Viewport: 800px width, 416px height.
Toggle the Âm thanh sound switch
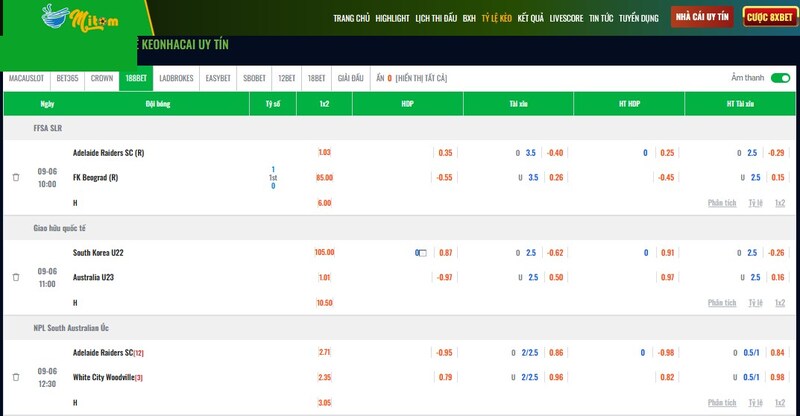click(x=780, y=78)
